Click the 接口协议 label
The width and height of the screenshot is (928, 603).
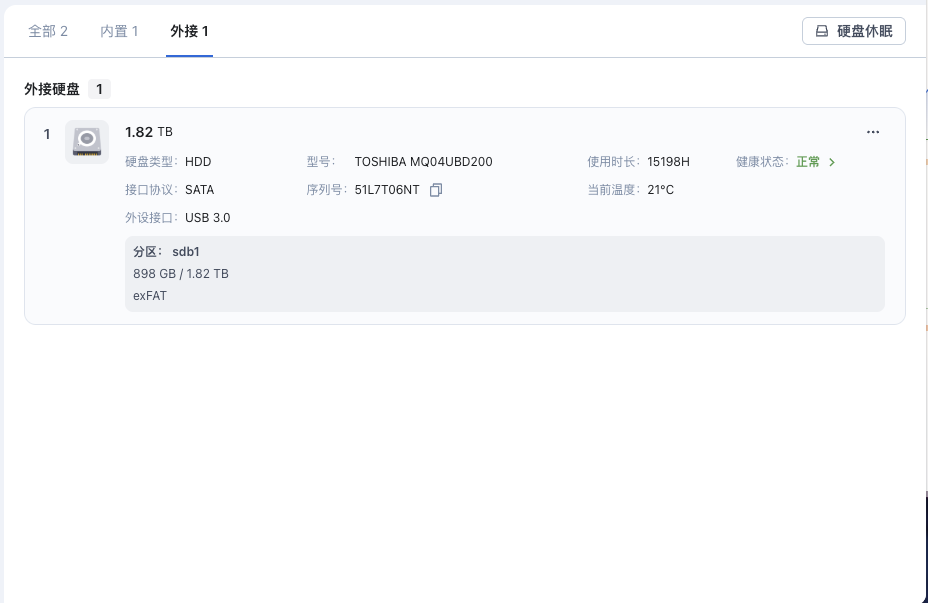tap(152, 190)
